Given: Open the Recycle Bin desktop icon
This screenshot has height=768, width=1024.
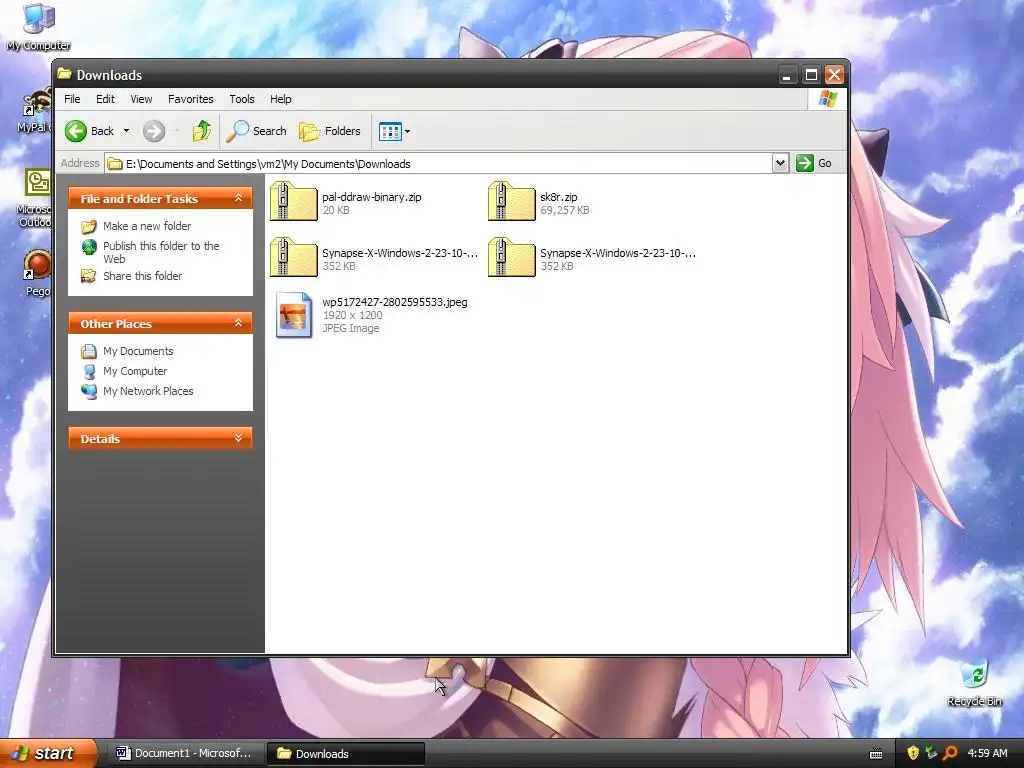Looking at the screenshot, I should point(974,675).
